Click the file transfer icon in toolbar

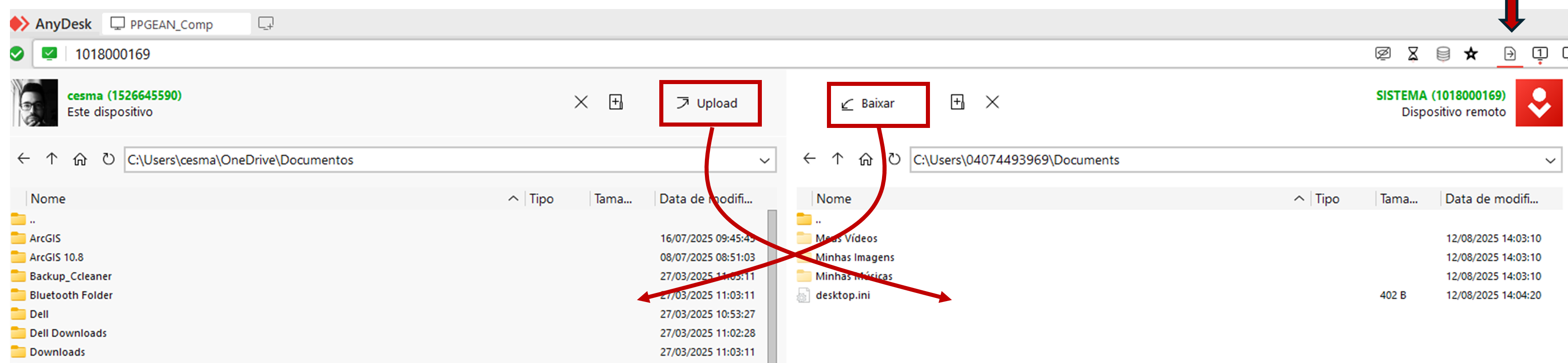[1509, 54]
